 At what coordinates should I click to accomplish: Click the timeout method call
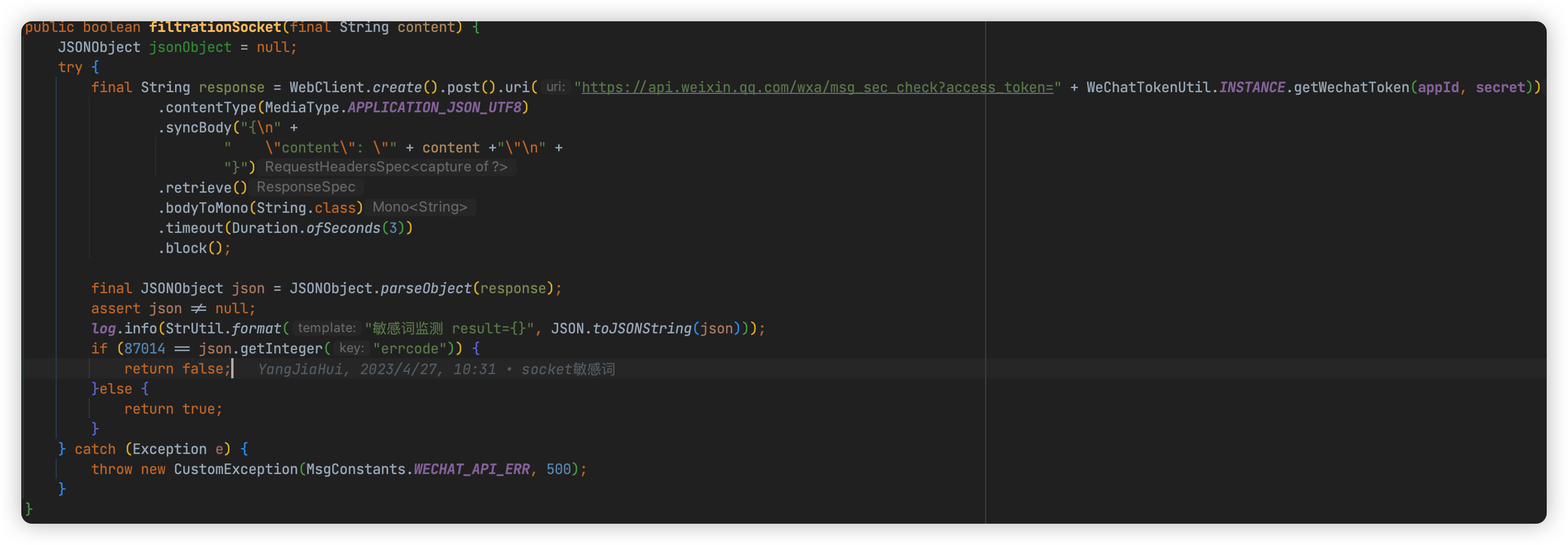point(194,228)
